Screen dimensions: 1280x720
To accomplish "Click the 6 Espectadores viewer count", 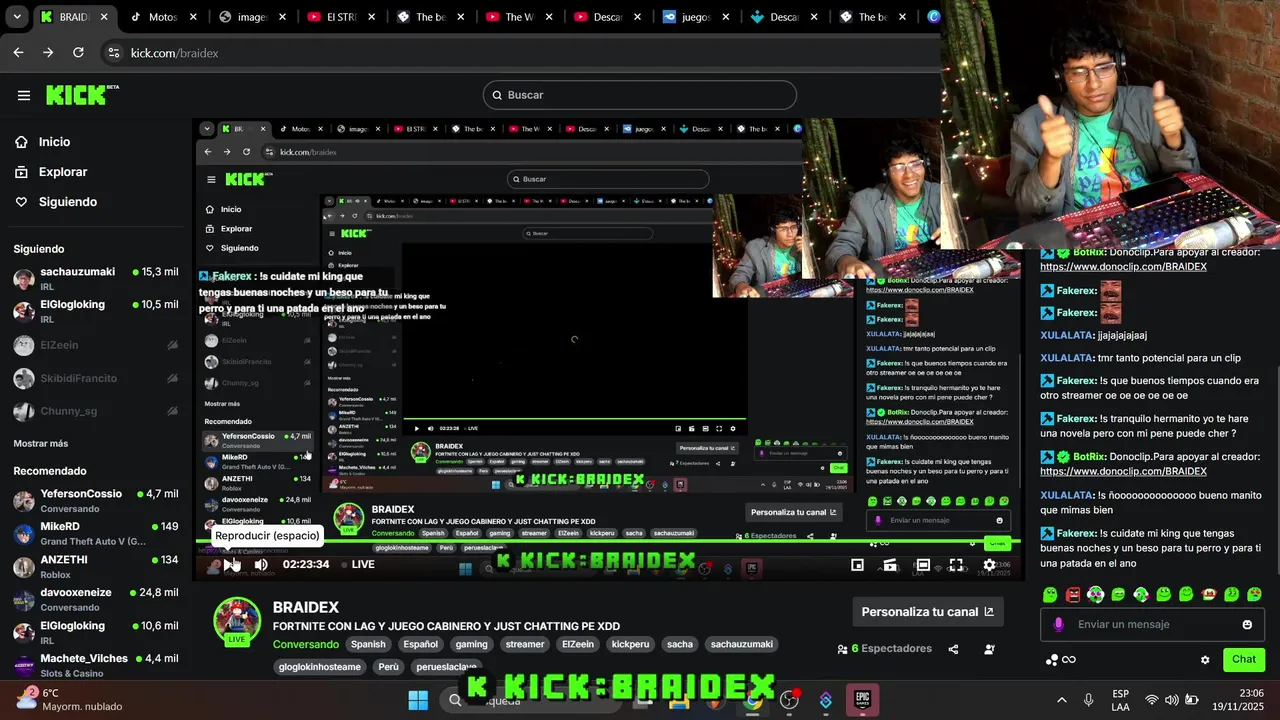I will click(884, 649).
